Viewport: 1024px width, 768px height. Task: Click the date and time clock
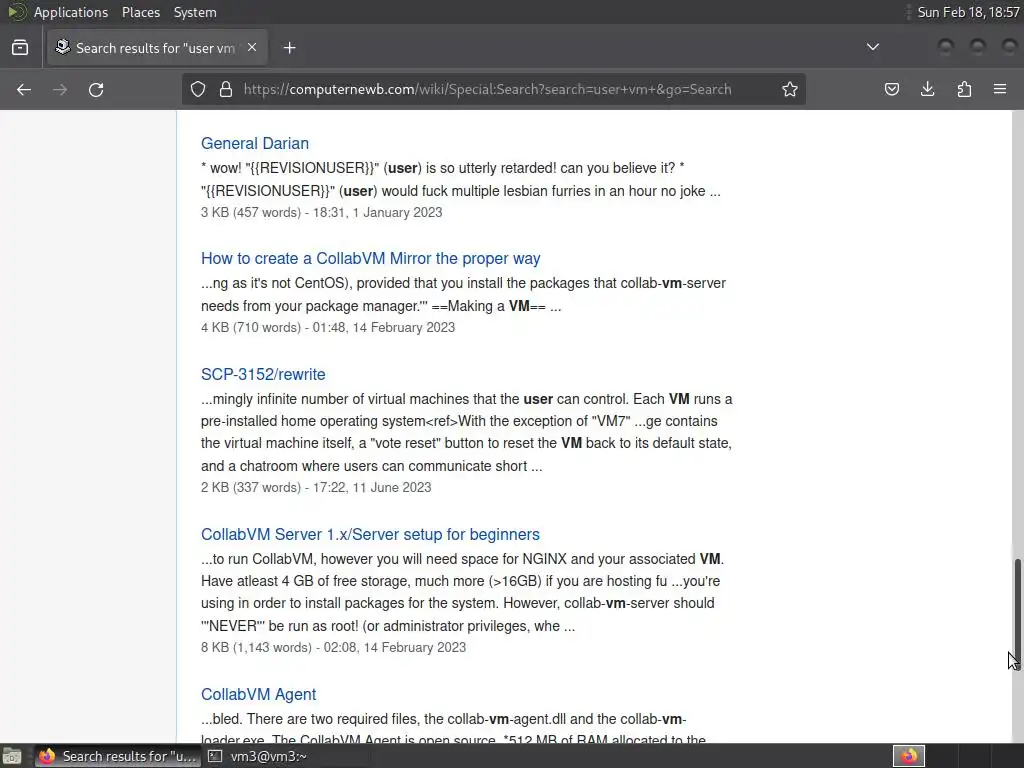point(968,12)
